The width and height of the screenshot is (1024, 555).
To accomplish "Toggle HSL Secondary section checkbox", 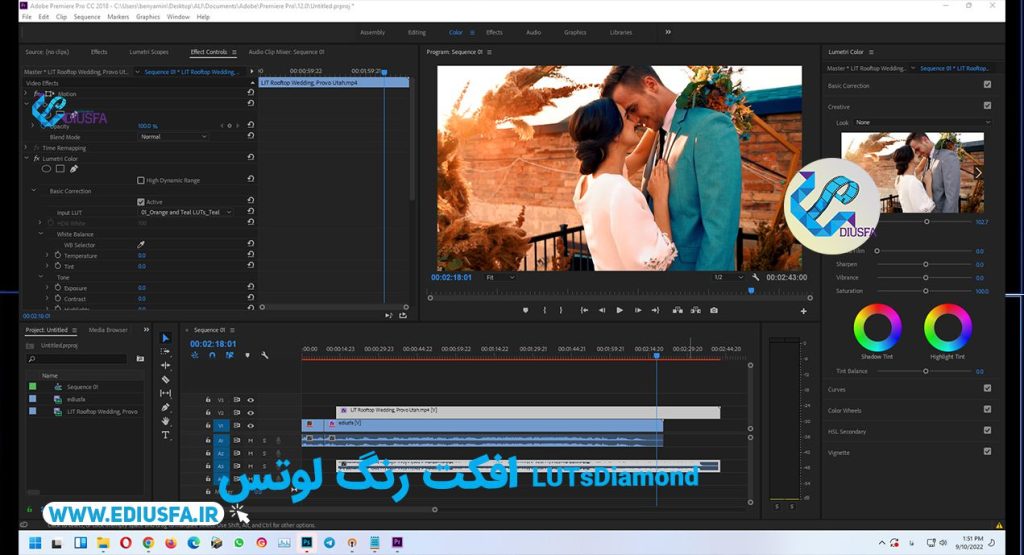I will pos(987,430).
